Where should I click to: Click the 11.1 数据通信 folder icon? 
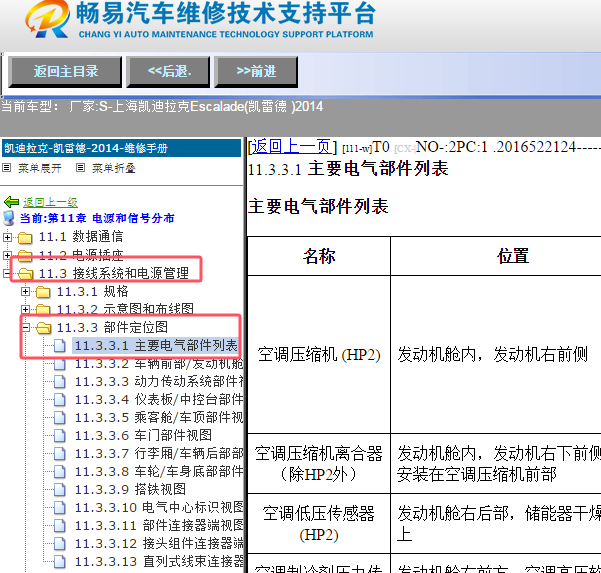point(25,238)
